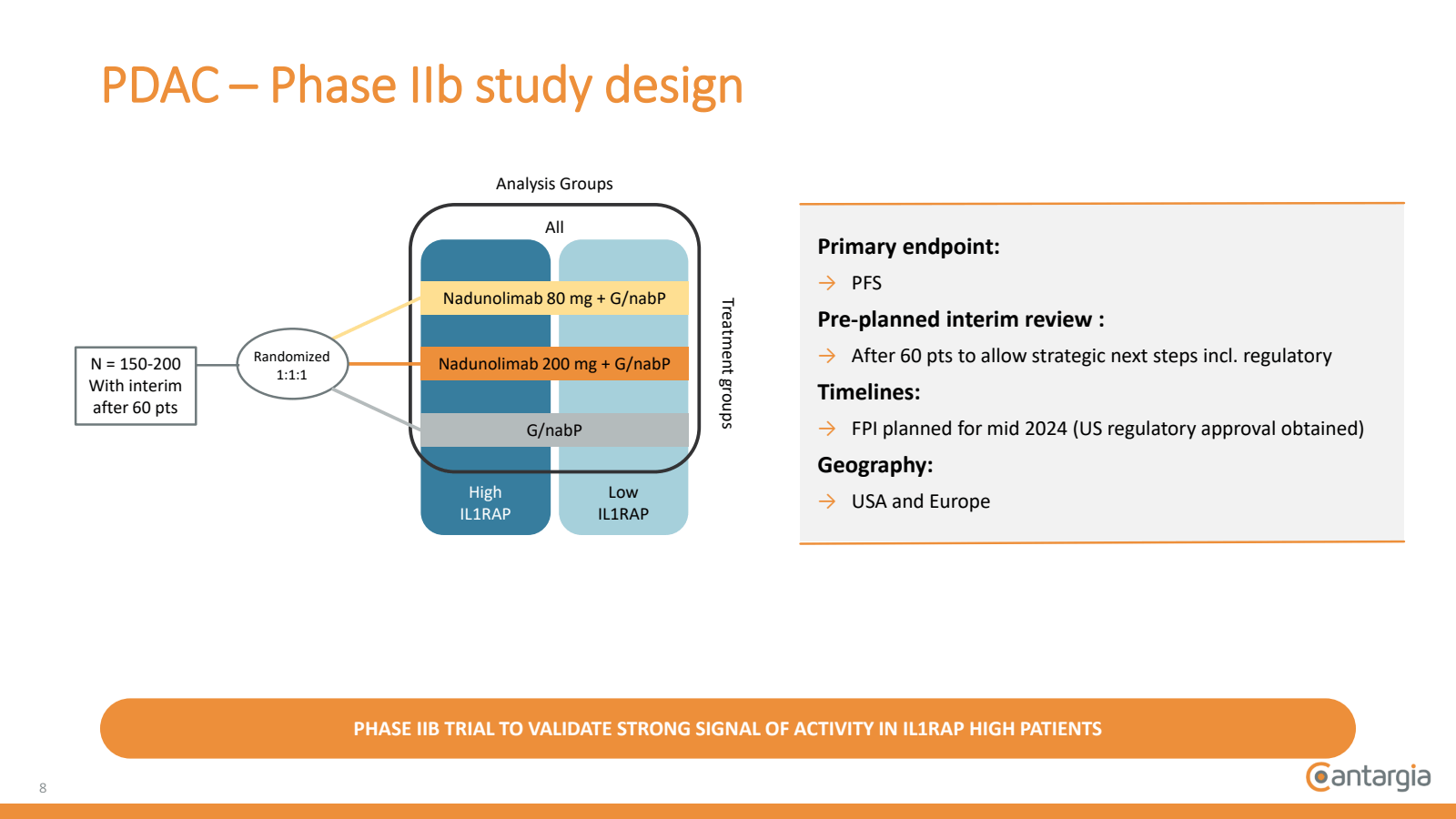The height and width of the screenshot is (819, 1456).
Task: Click the slide title 'PDAC – Phase IIb study design'
Action: pos(422,86)
